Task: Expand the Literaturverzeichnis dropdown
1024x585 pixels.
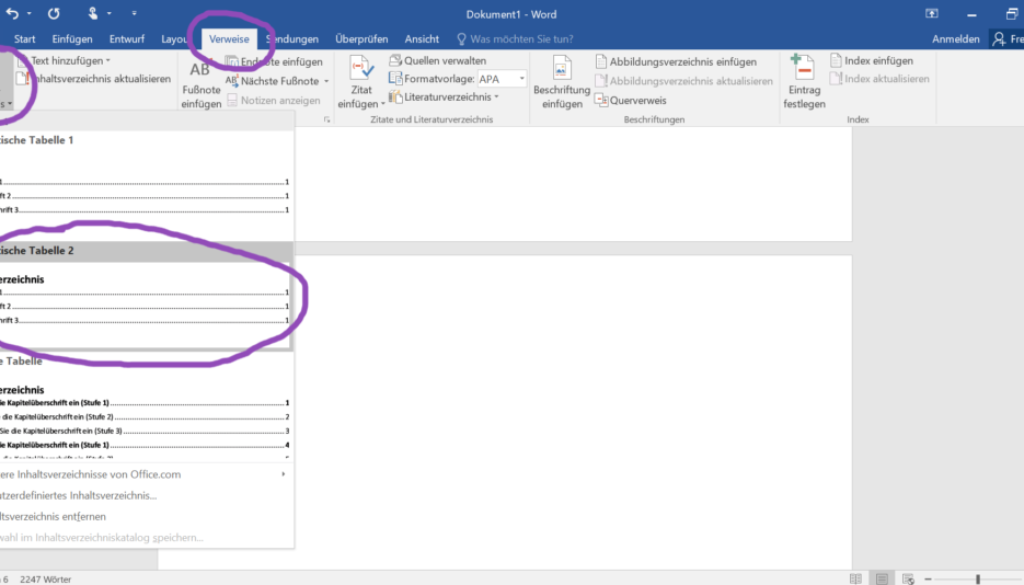Action: point(444,97)
